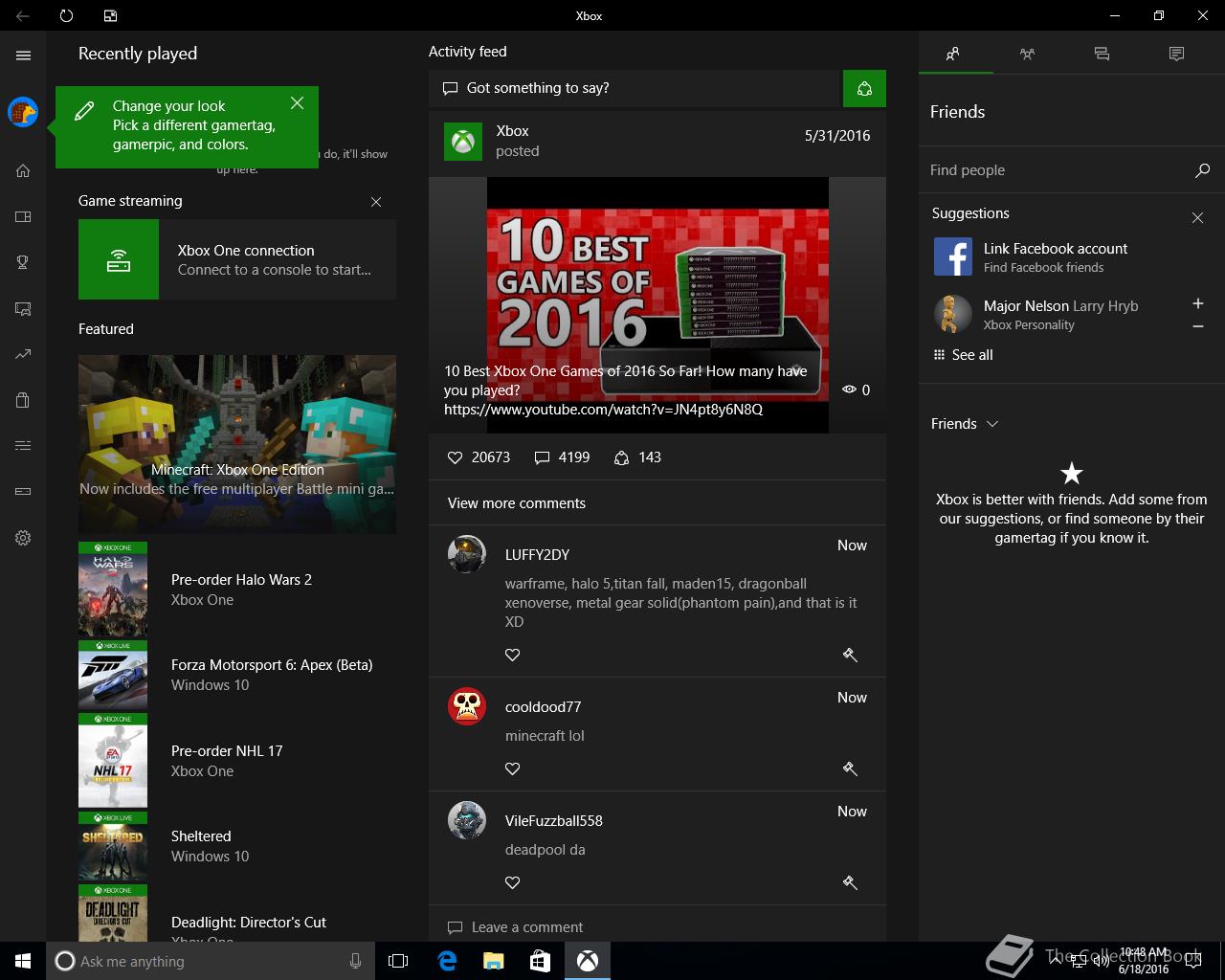
Task: Click Cortana Ask me anything box
Action: 209,961
